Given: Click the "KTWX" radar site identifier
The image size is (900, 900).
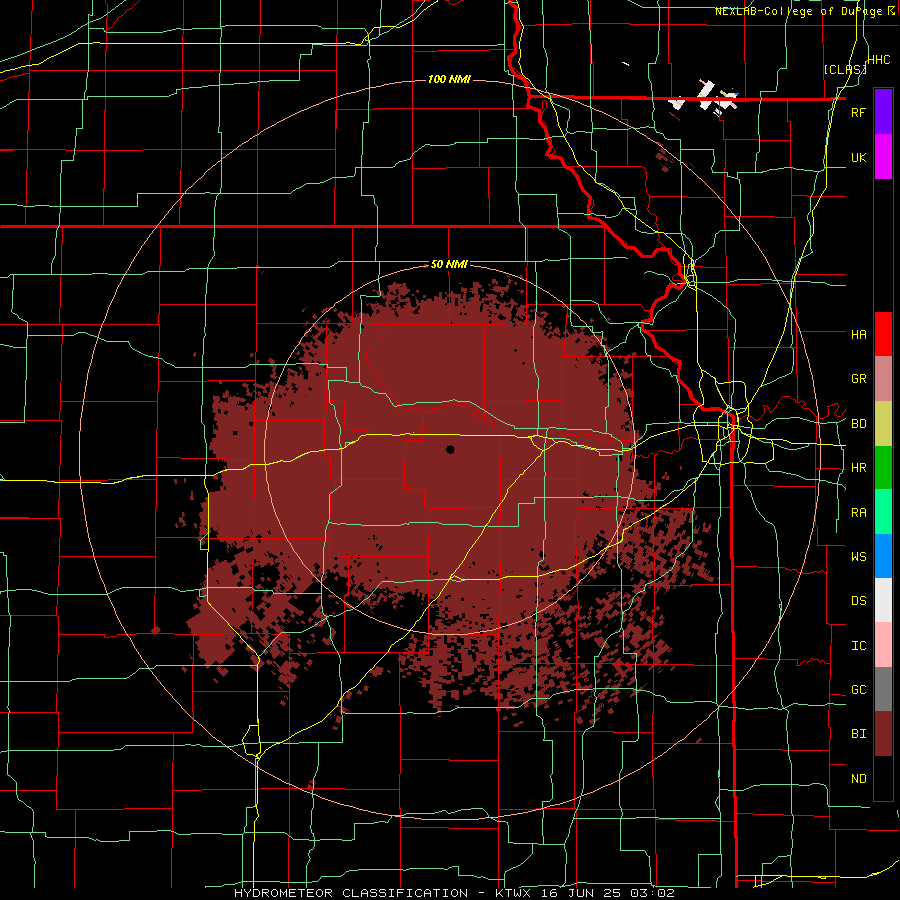Looking at the screenshot, I should 513,893.
